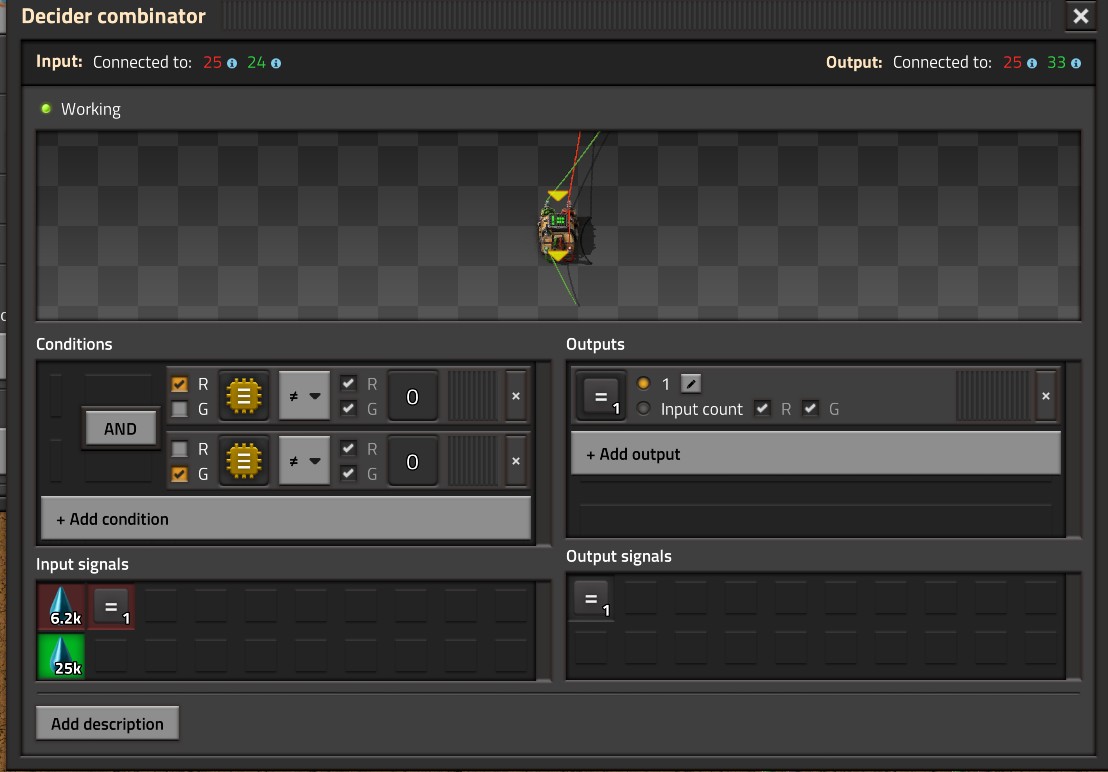
Task: Click Add description button
Action: 107,723
